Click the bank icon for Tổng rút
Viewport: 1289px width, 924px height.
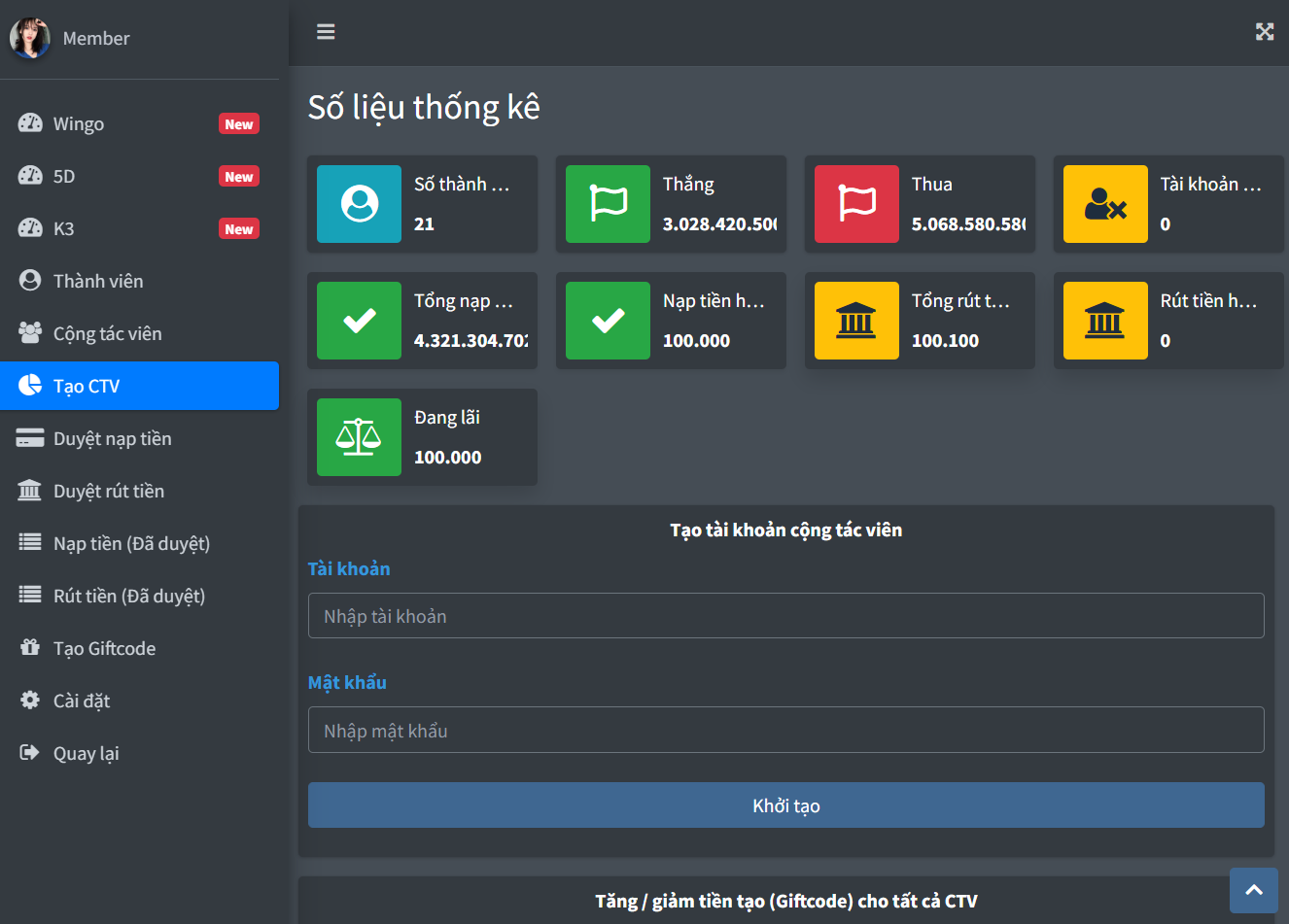coord(856,321)
